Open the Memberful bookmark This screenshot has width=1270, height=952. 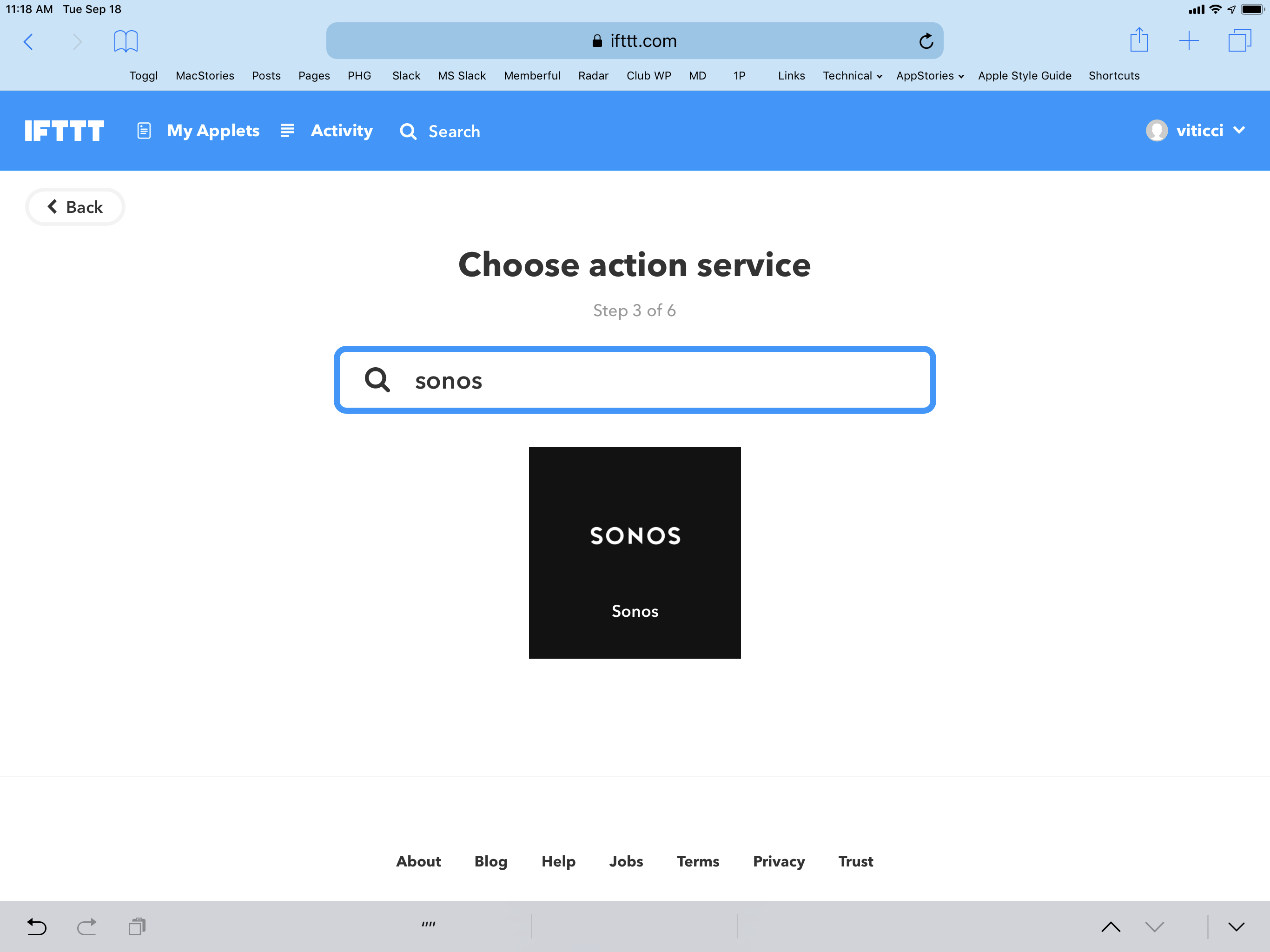point(532,76)
